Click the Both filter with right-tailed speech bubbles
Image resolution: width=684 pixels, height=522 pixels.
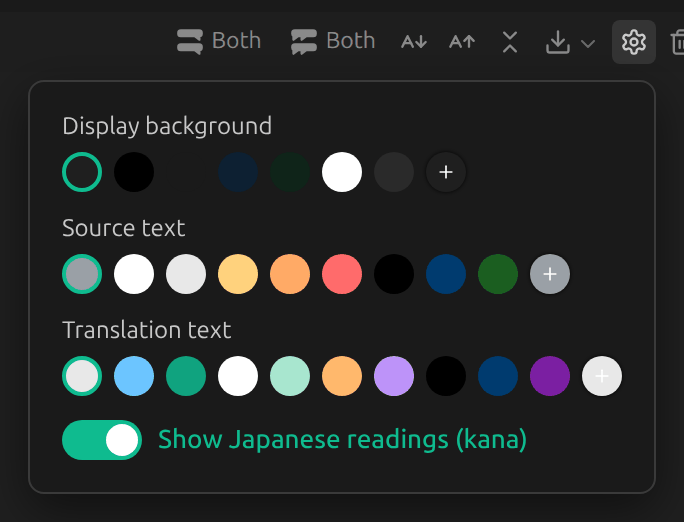[x=219, y=41]
